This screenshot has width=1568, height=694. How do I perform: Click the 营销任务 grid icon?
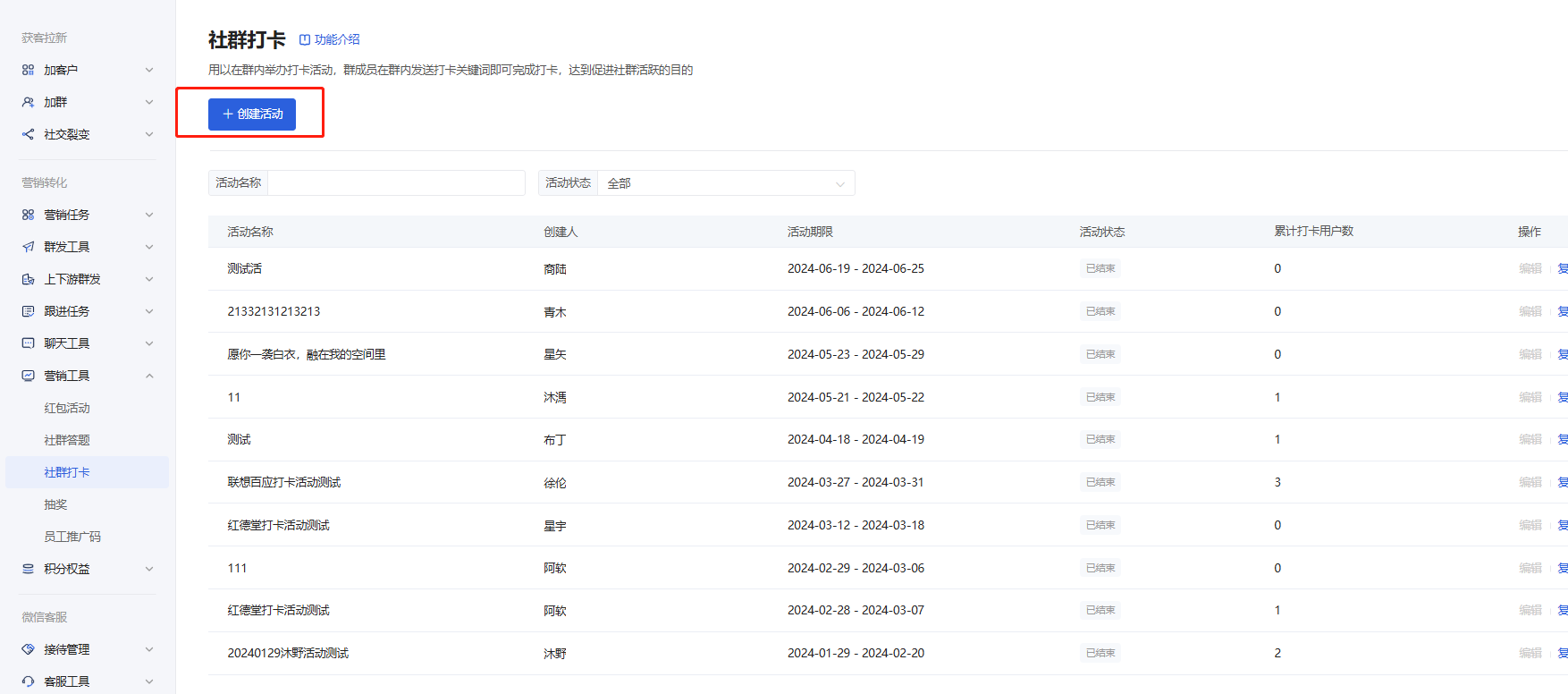(28, 215)
